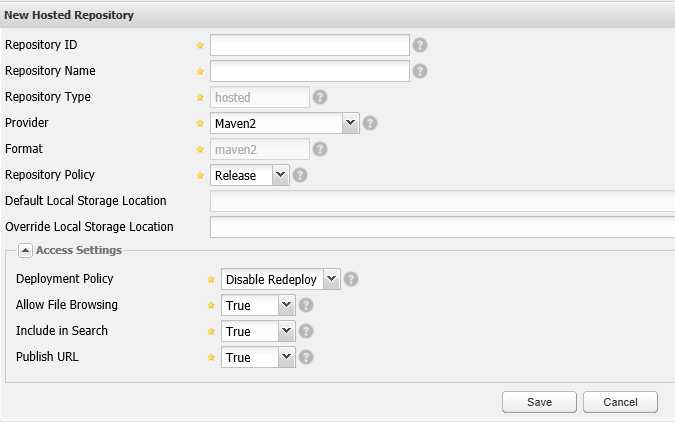The image size is (675, 422).
Task: Click help icon beside Repository Name field
Action: click(x=420, y=71)
